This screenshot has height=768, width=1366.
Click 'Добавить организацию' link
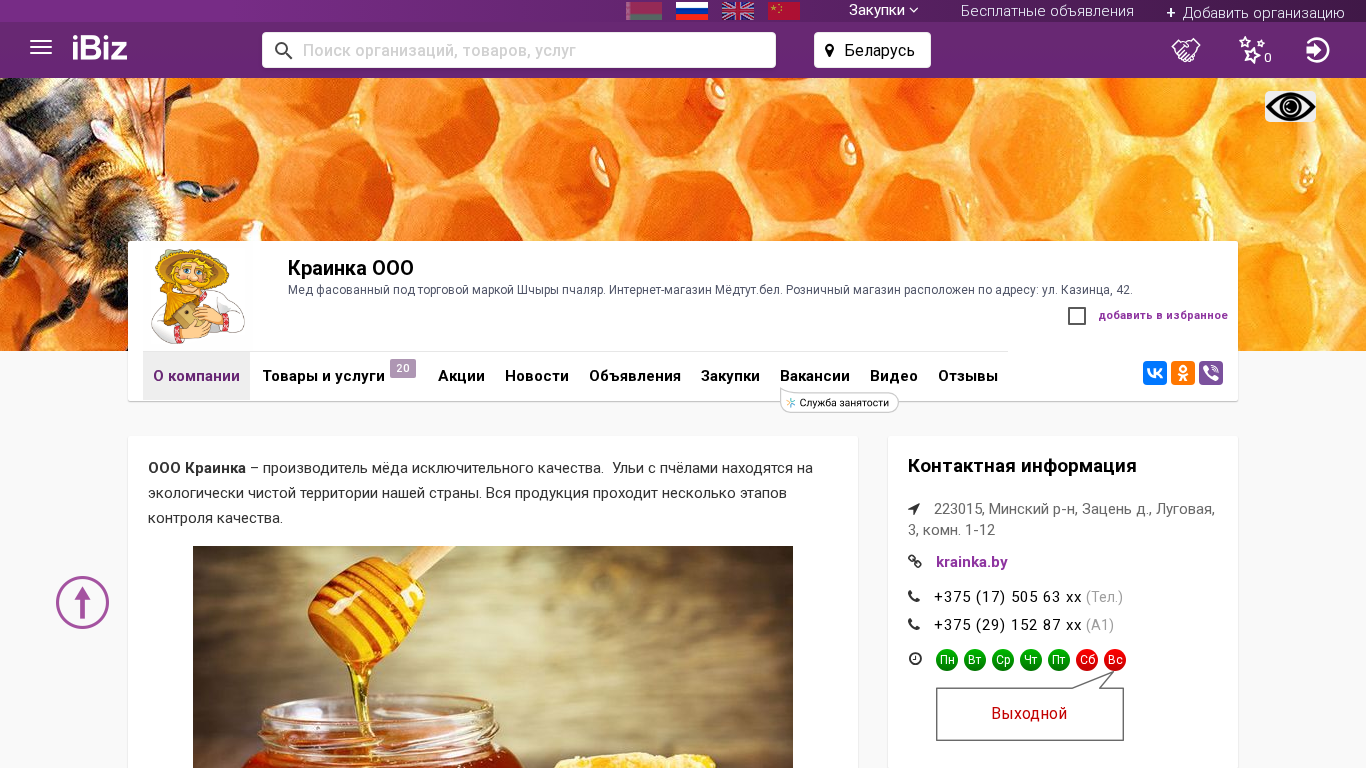pyautogui.click(x=1255, y=13)
